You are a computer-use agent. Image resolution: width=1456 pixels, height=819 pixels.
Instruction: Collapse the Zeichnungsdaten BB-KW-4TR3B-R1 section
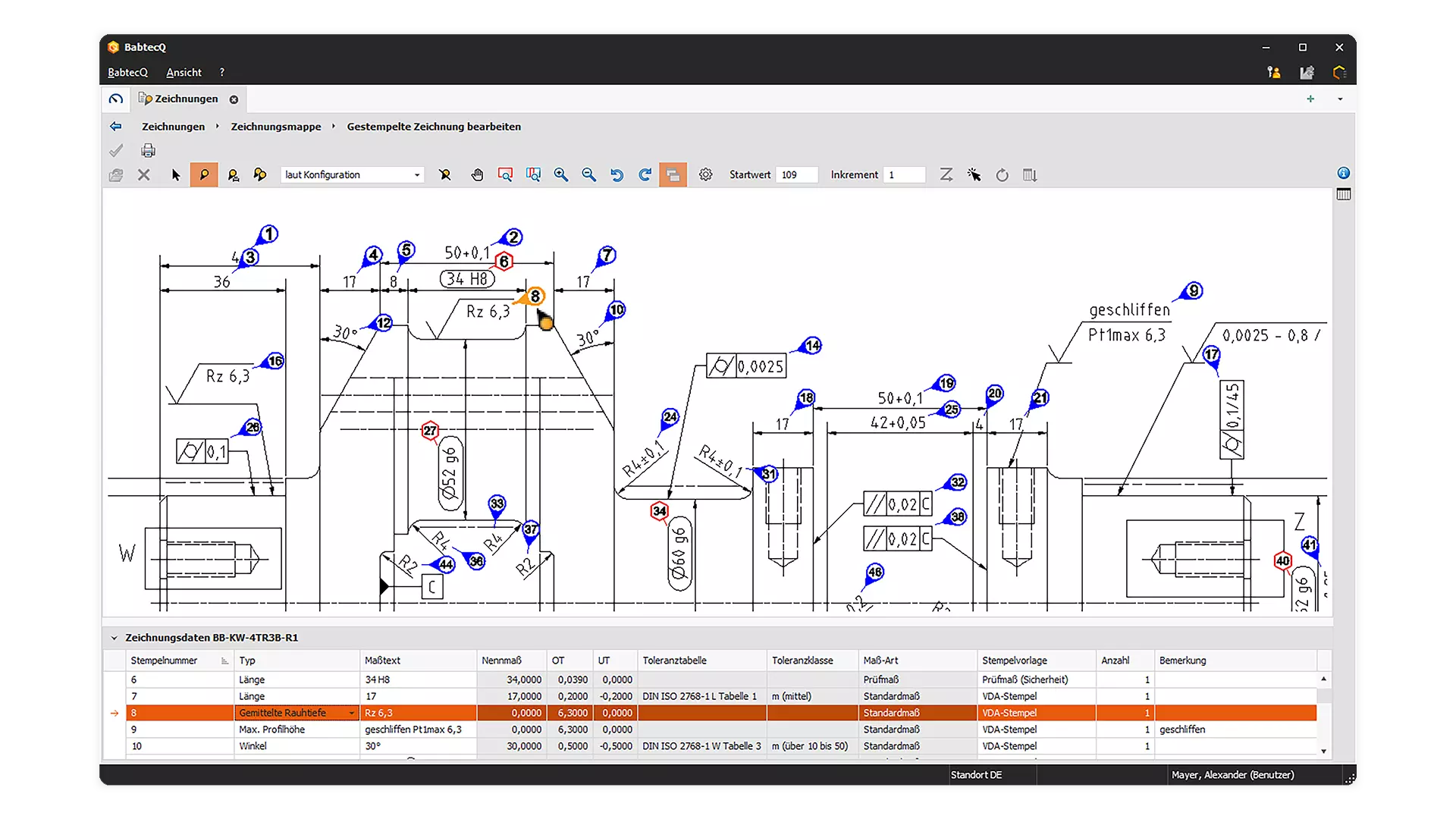pos(115,638)
